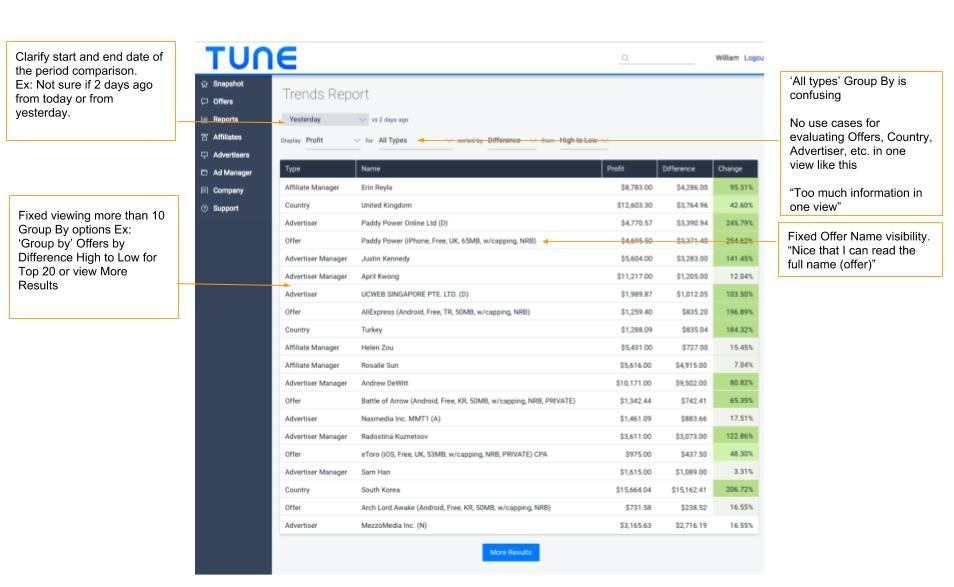Click the 95.31% change cell for Erin Reyla
Screen dimensions: 954x587
click(x=736, y=187)
